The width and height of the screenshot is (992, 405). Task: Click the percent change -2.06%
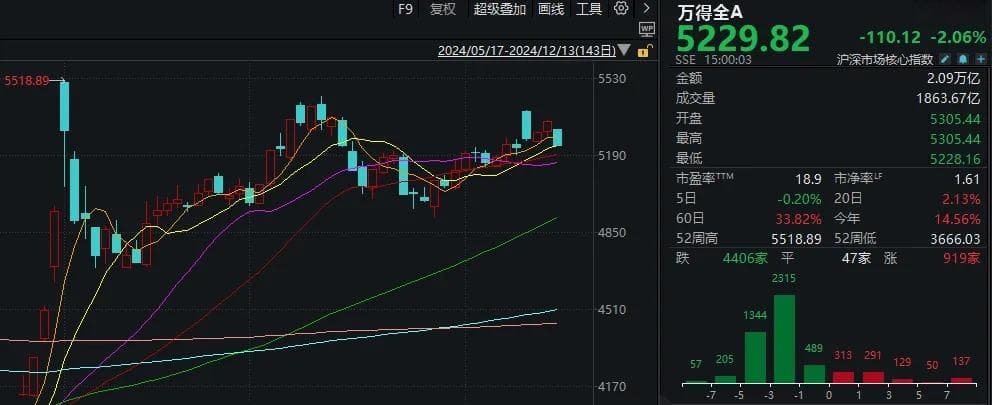pos(960,37)
